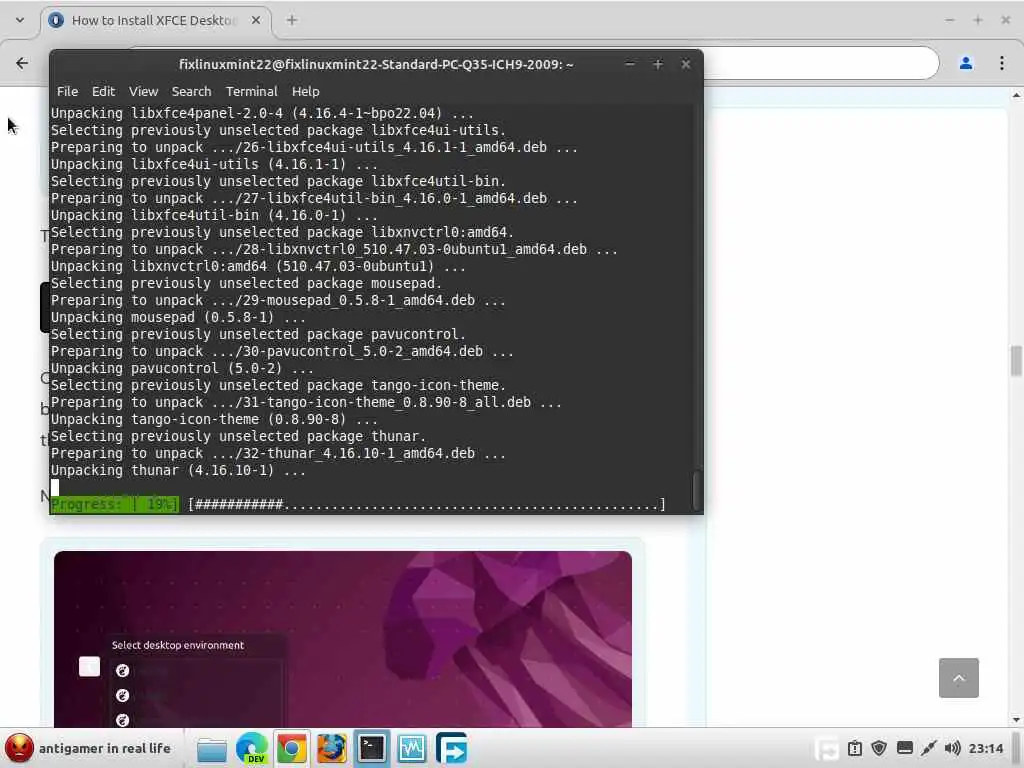The width and height of the screenshot is (1024, 768).
Task: Select the 'How to Install XFCE Desktop' browser tab
Action: click(x=155, y=20)
